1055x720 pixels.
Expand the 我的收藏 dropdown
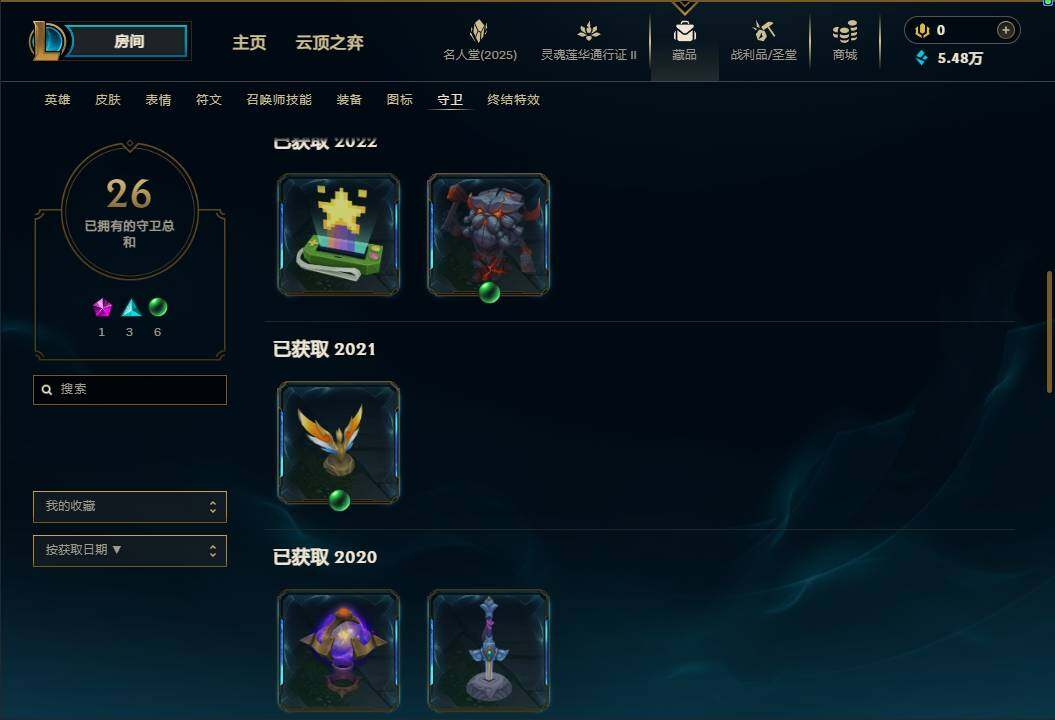(130, 507)
